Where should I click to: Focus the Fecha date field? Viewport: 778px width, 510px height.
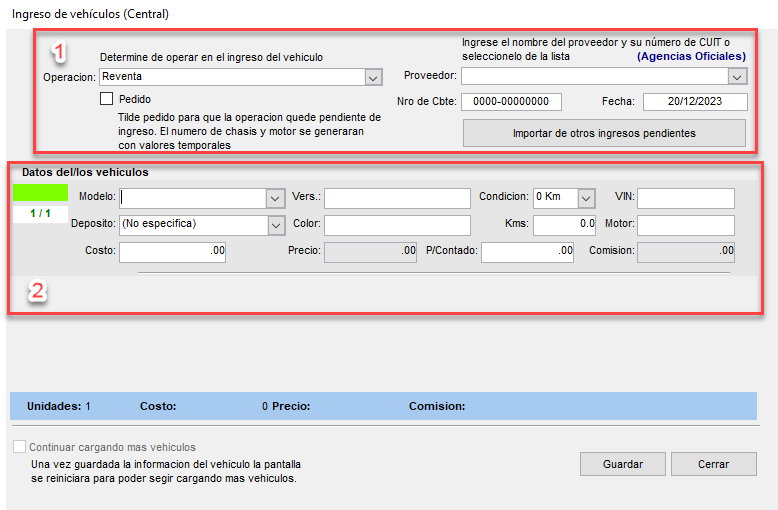click(695, 102)
